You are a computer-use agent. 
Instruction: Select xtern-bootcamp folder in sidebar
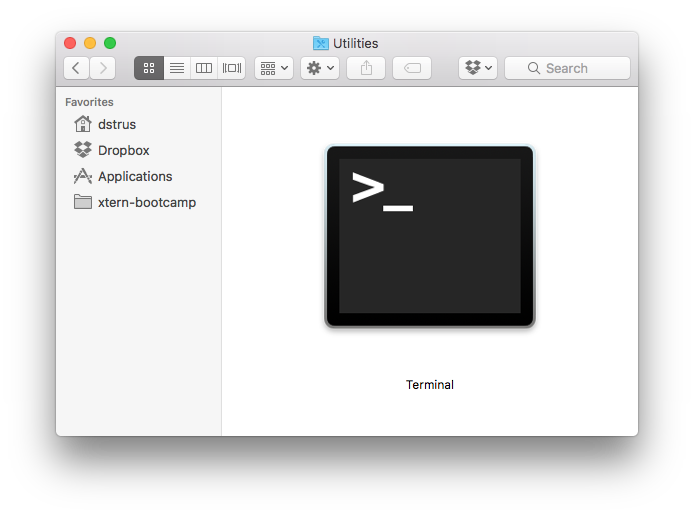(x=146, y=202)
